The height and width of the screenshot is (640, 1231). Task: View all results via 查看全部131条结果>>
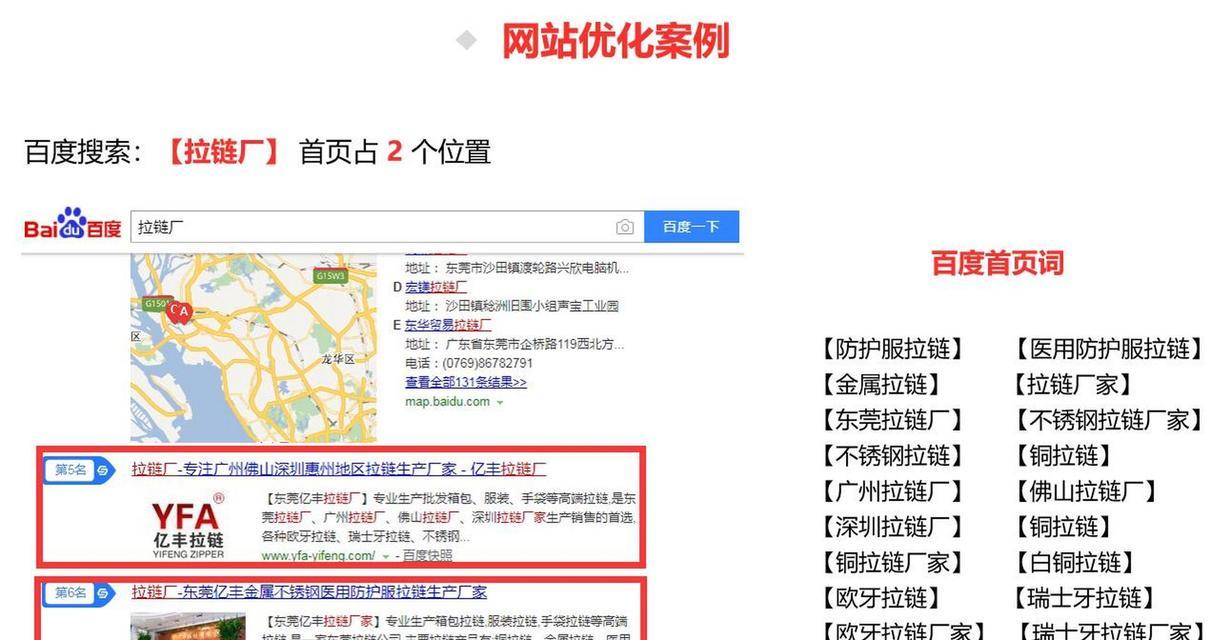[x=466, y=382]
